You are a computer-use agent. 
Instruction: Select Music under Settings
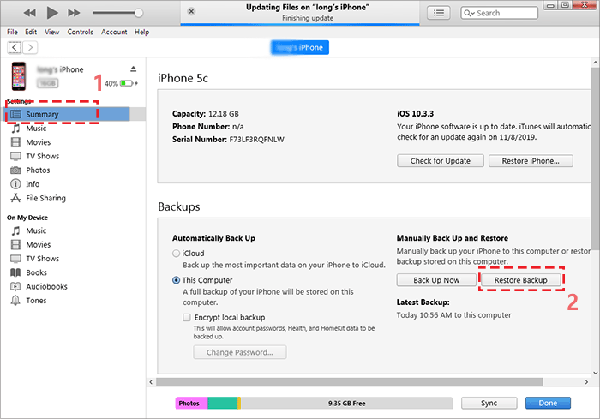pyautogui.click(x=36, y=128)
